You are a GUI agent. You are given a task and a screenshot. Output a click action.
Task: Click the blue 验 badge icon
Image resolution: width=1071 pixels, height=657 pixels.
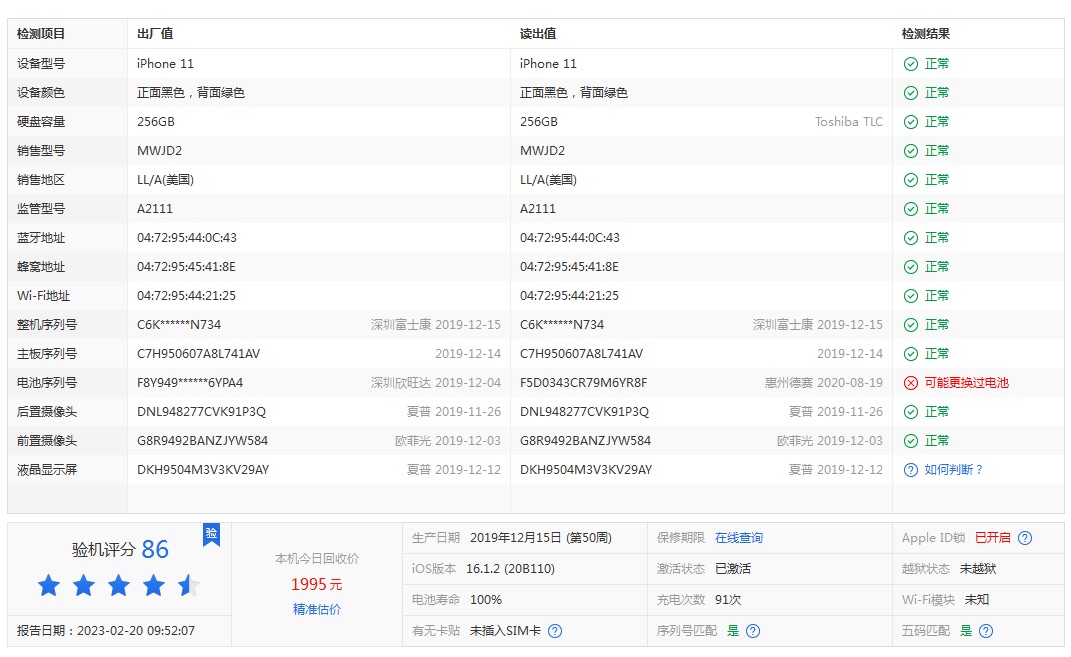click(211, 534)
